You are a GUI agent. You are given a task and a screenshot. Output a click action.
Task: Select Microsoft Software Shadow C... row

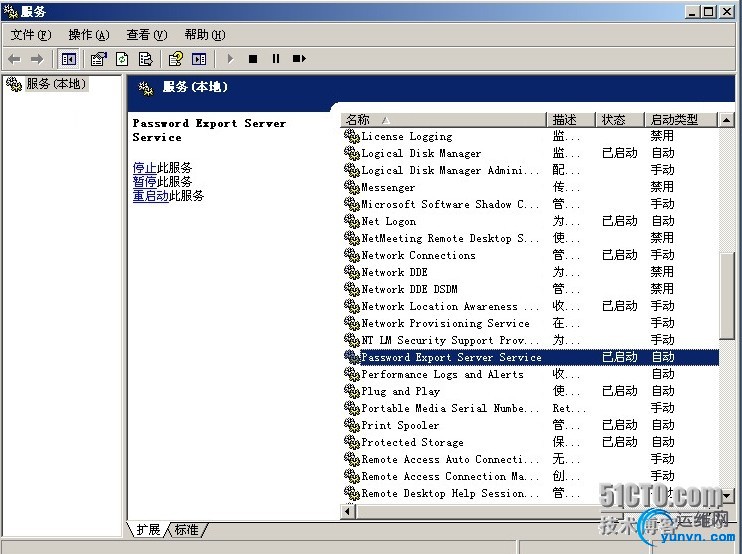530,204
